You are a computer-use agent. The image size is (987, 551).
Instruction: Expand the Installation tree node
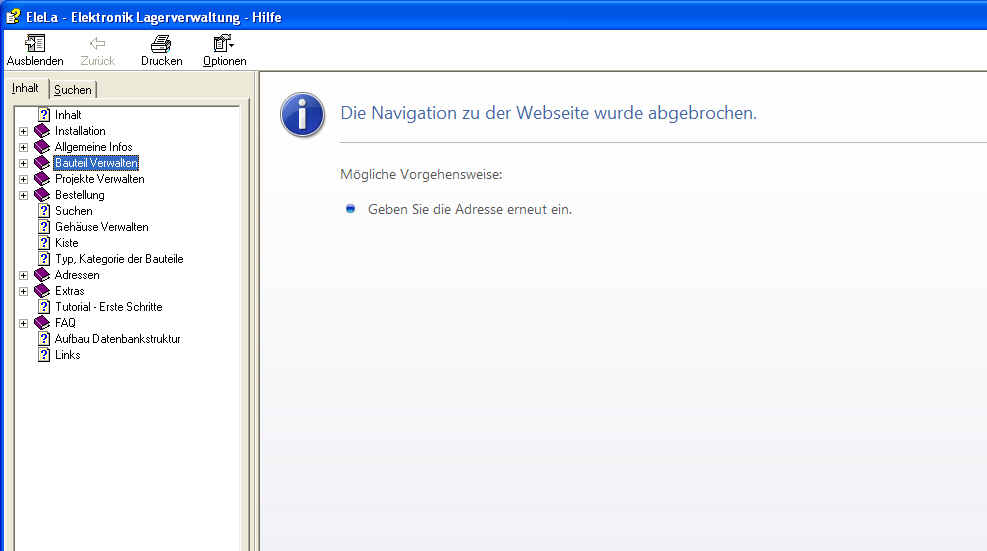coord(23,132)
